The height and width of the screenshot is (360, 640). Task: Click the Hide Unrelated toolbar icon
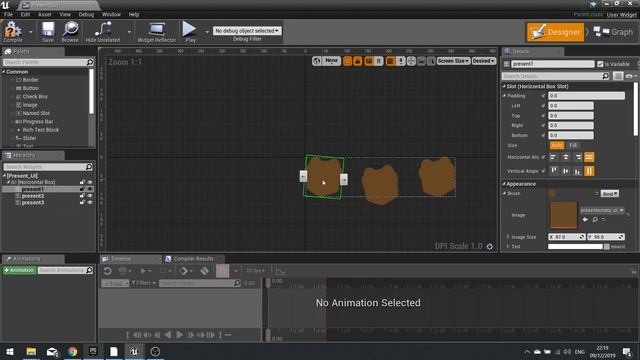pyautogui.click(x=103, y=32)
